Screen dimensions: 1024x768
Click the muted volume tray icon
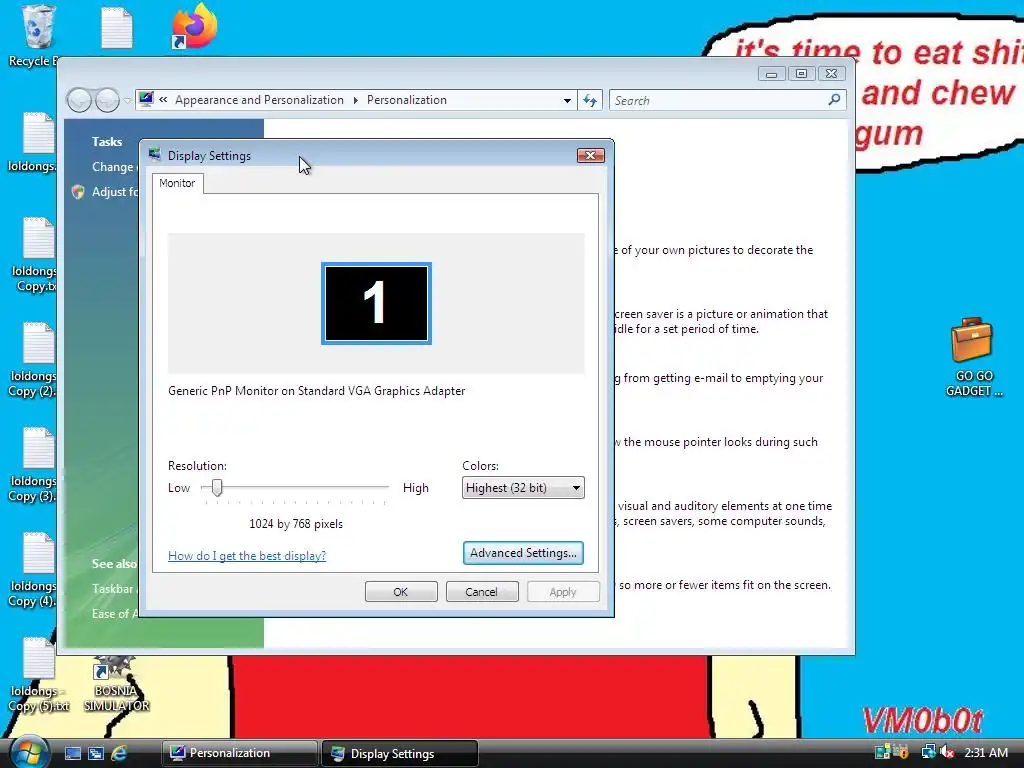947,752
